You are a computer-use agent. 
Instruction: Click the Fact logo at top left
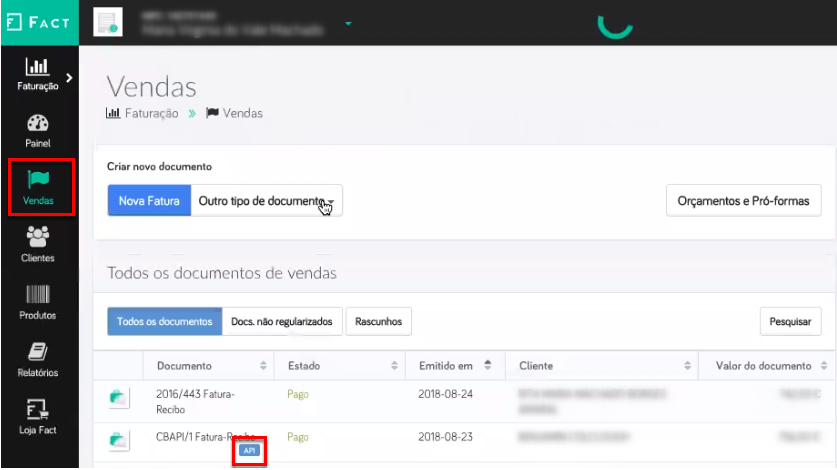(x=38, y=22)
